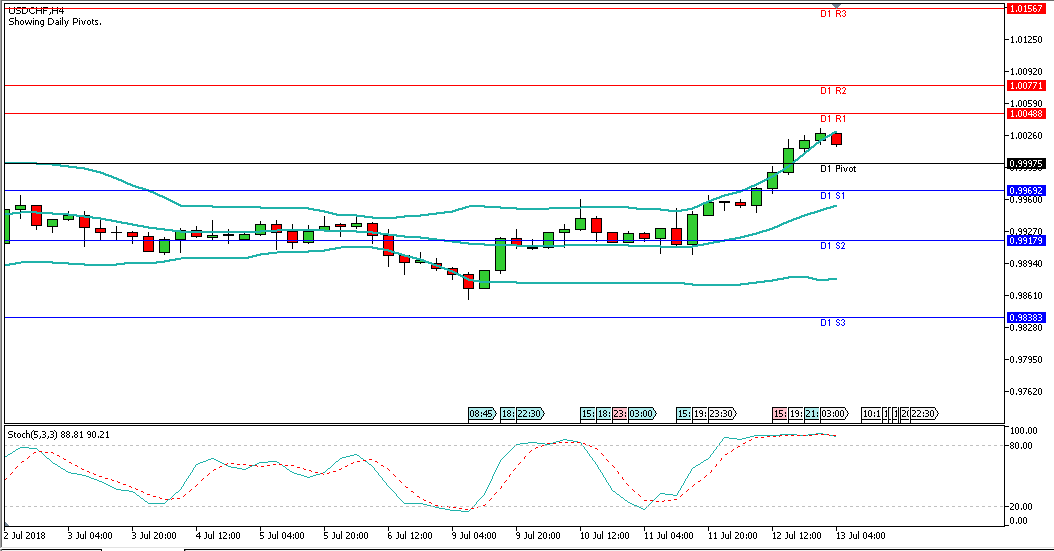The width and height of the screenshot is (1054, 551).
Task: Click the blue 0.98383 price tag
Action: click(x=1028, y=318)
